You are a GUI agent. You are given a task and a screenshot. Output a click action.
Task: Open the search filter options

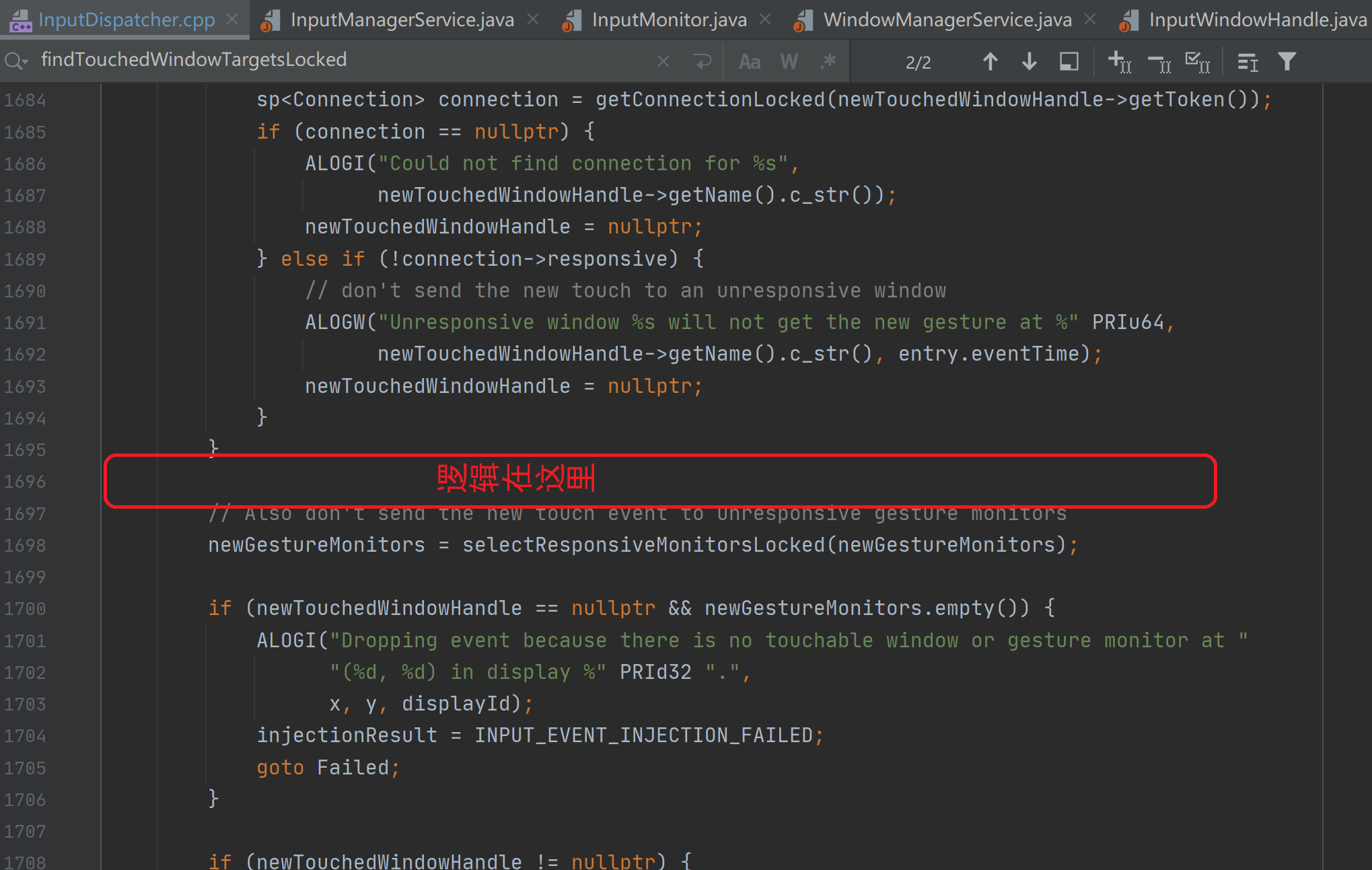tap(1287, 62)
